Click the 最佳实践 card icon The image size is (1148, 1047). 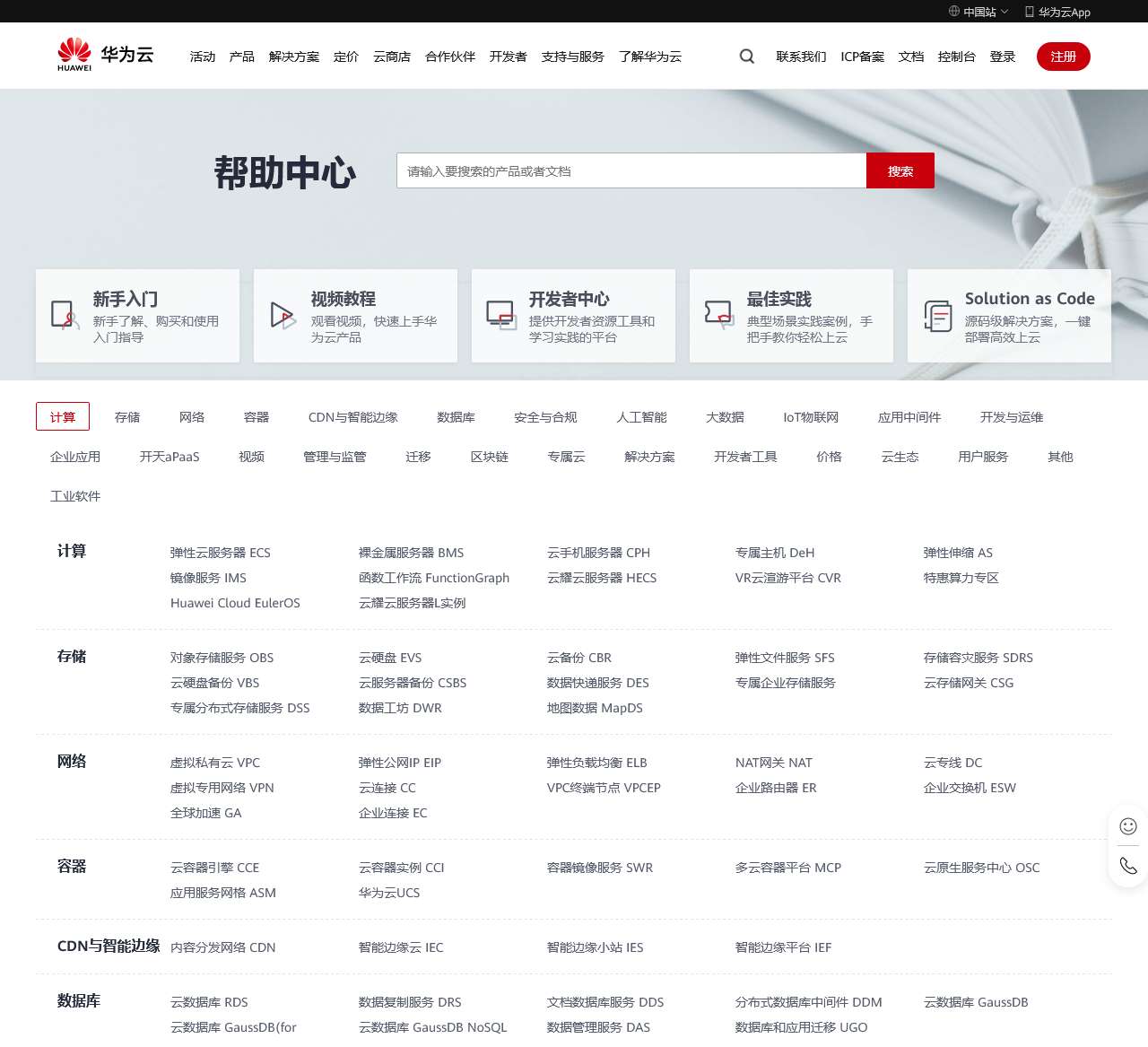[719, 315]
